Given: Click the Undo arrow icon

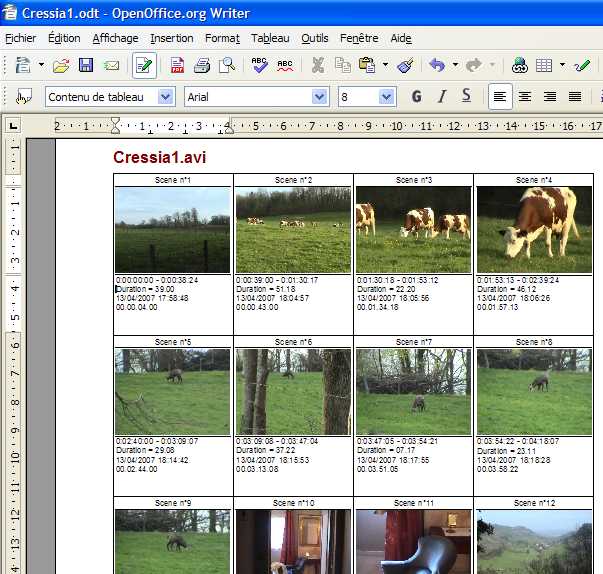Looking at the screenshot, I should [437, 65].
